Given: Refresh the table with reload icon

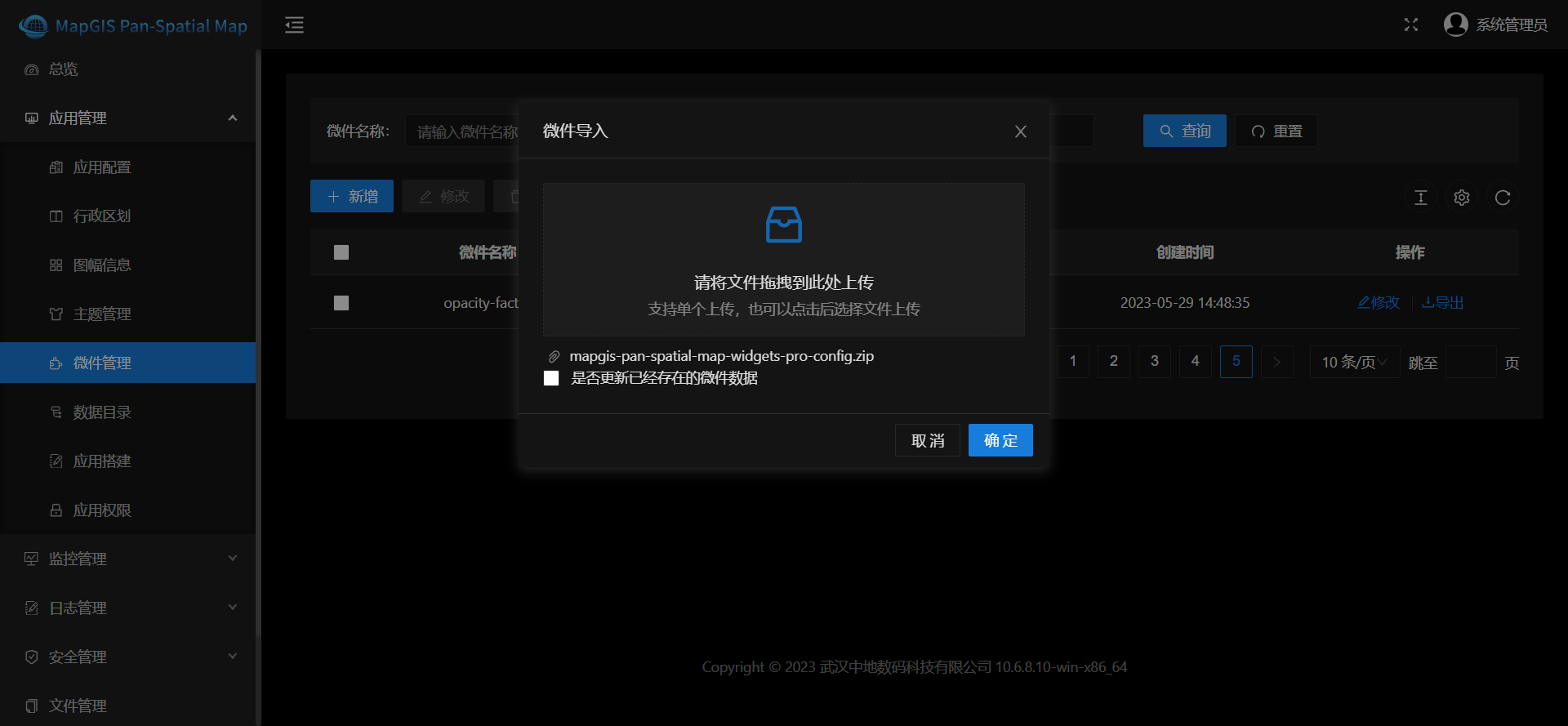Looking at the screenshot, I should 1503,198.
